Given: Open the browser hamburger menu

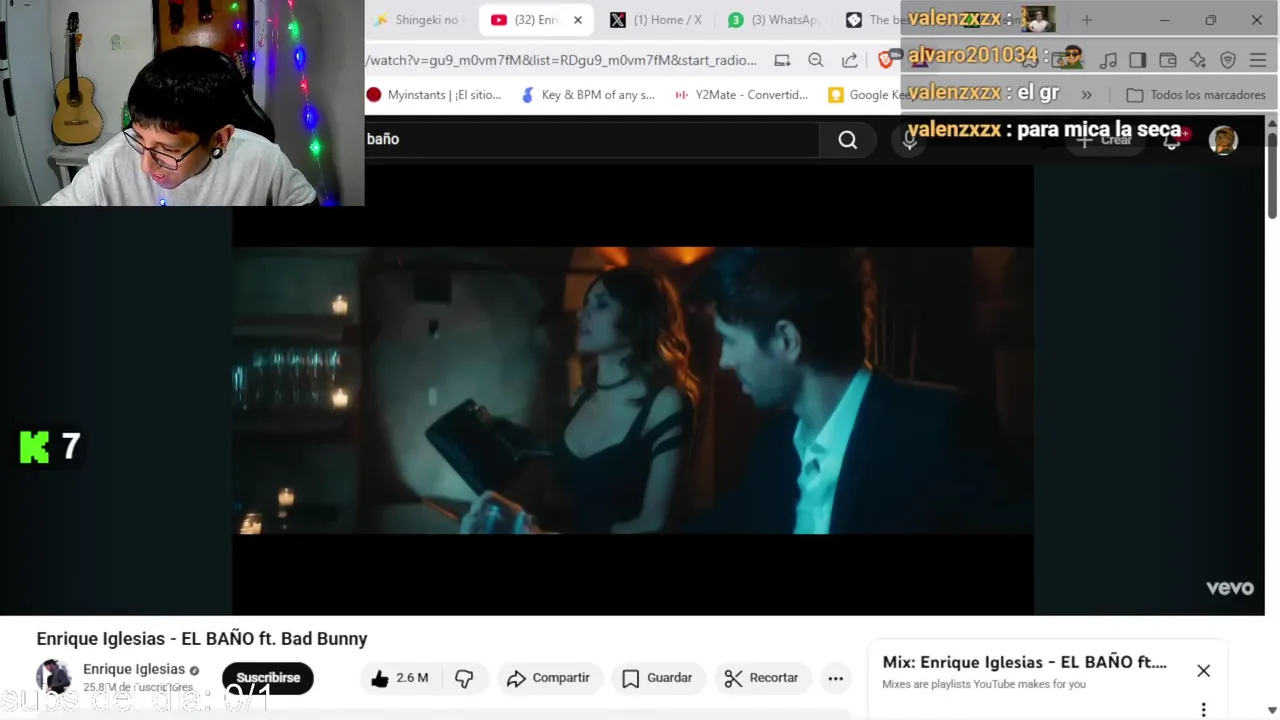Looking at the screenshot, I should [x=1258, y=60].
